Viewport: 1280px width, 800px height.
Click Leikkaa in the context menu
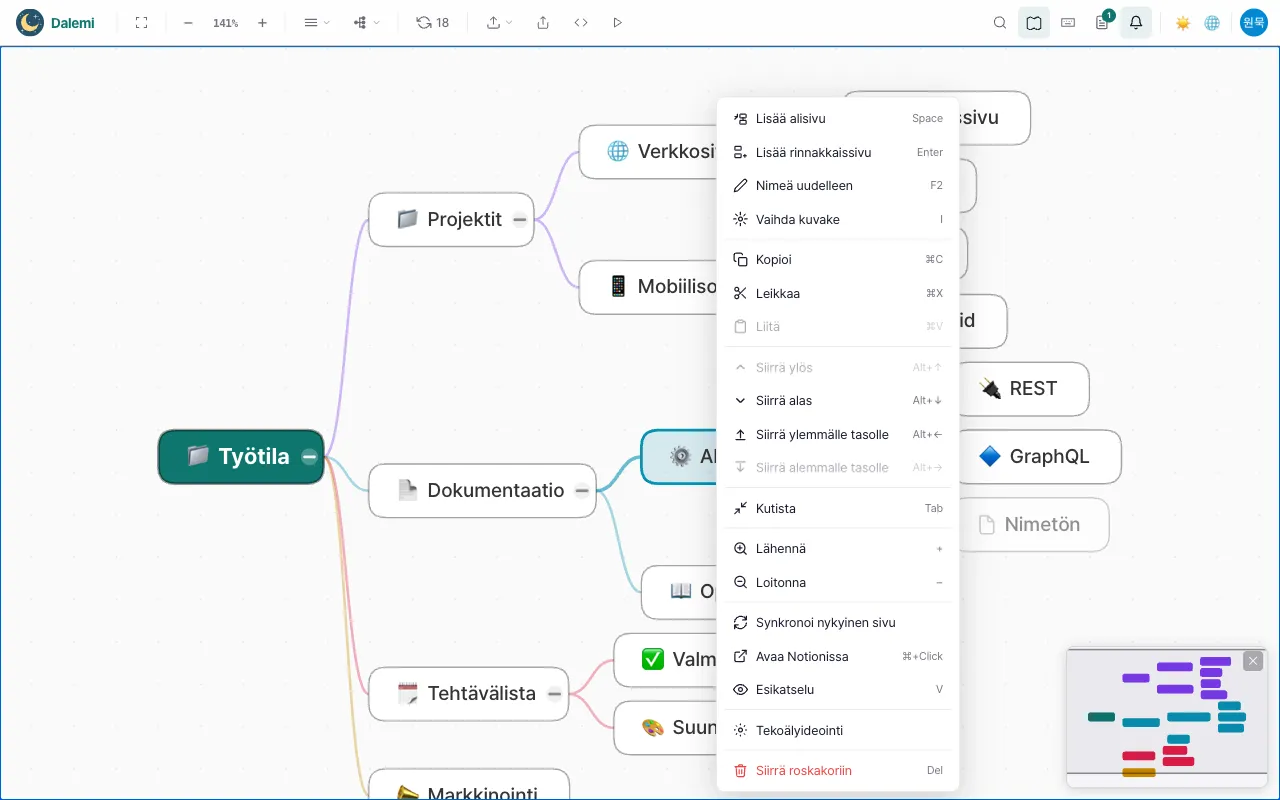(838, 293)
